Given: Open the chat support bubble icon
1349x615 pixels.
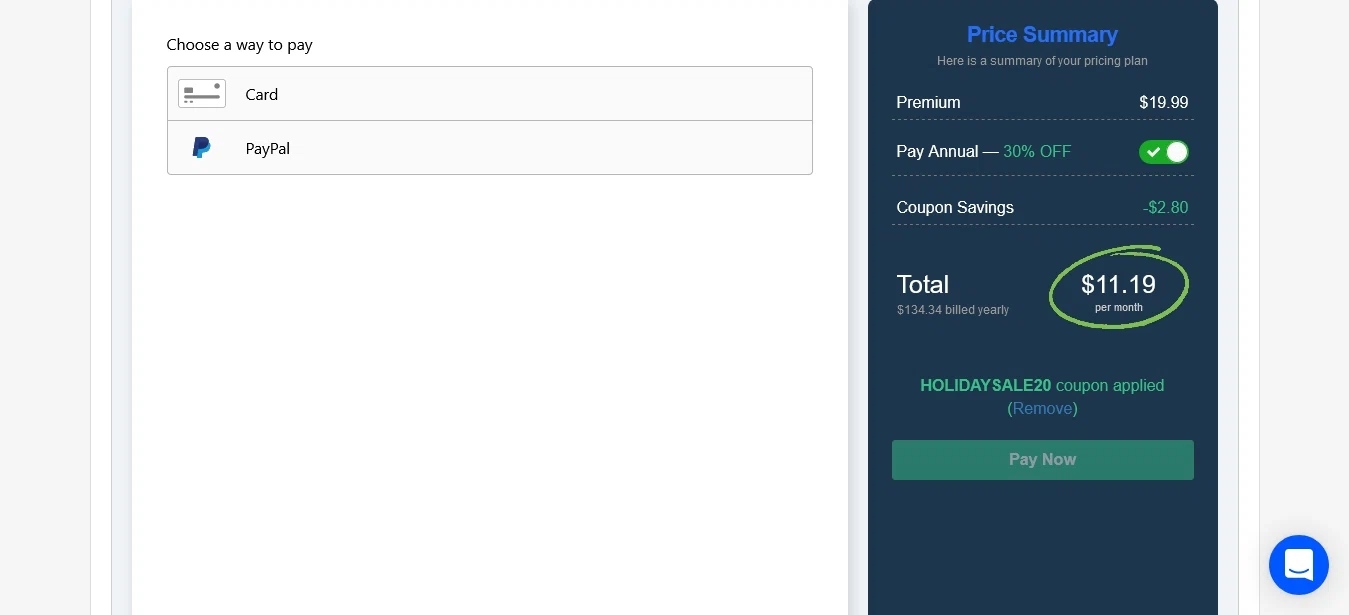Looking at the screenshot, I should click(x=1299, y=565).
